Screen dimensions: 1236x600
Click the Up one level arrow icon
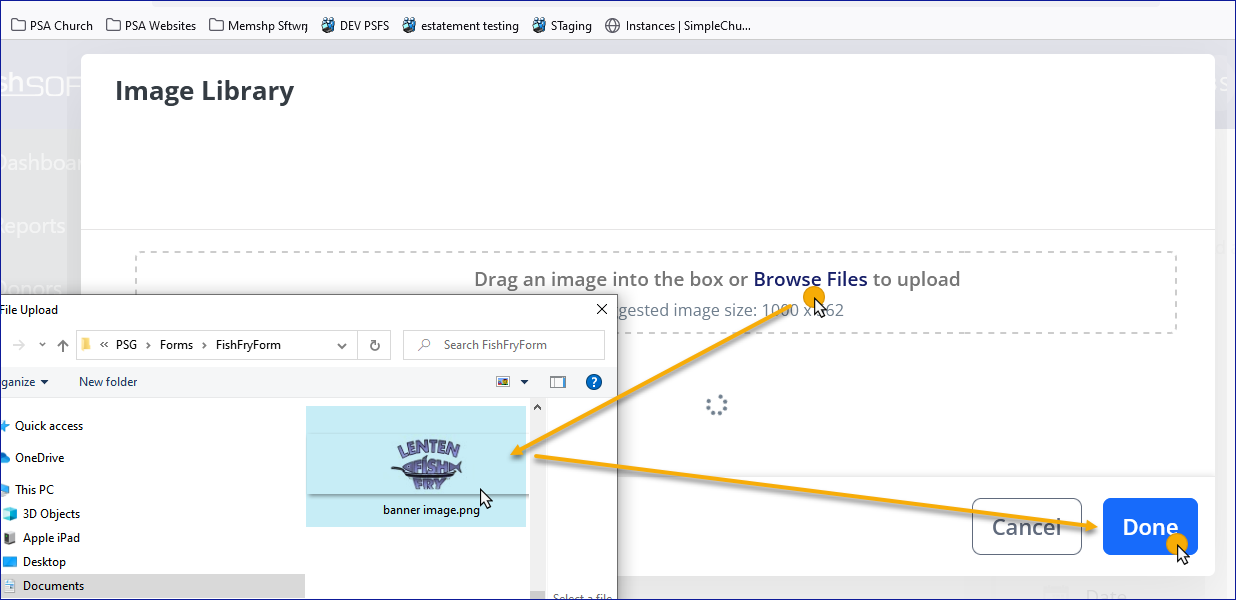point(63,345)
